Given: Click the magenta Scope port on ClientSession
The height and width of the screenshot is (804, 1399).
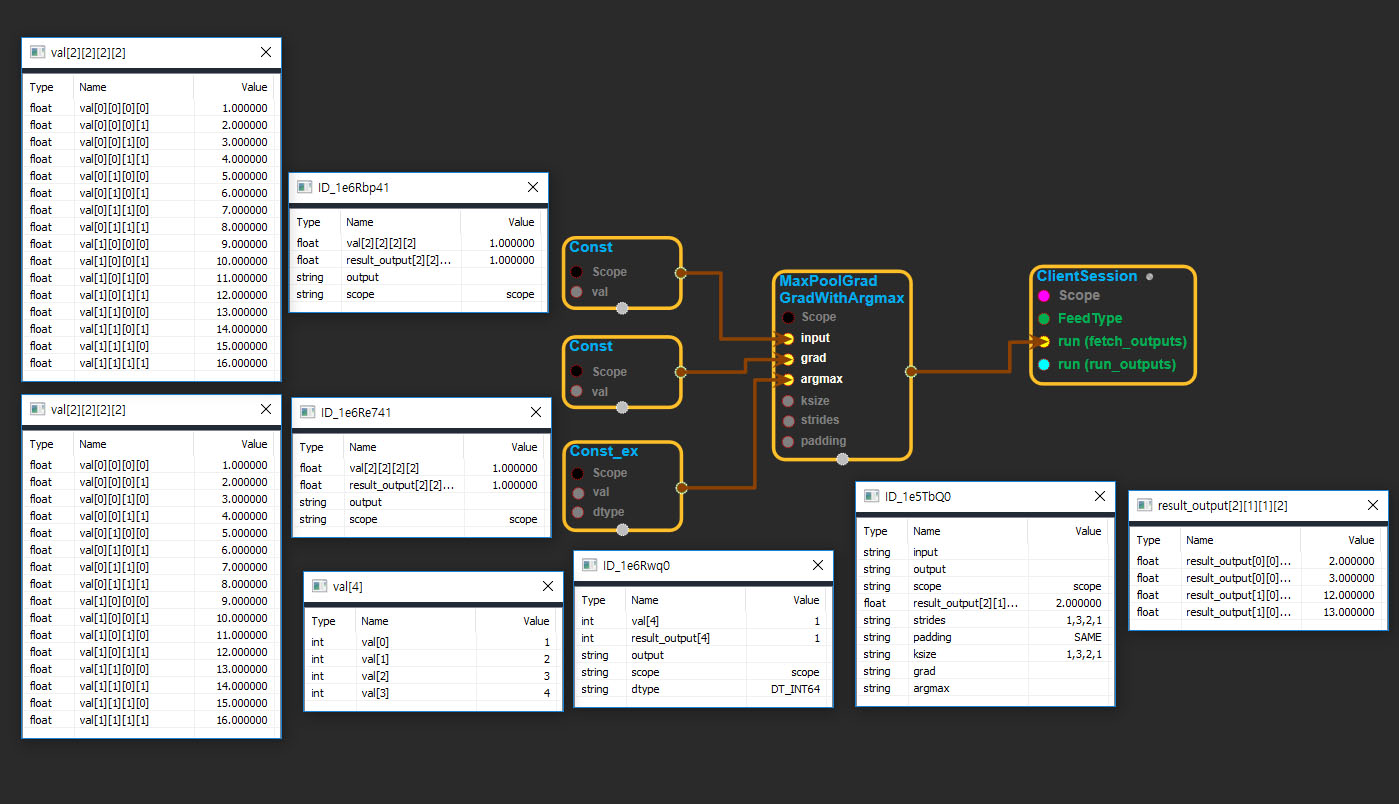Looking at the screenshot, I should (1044, 296).
